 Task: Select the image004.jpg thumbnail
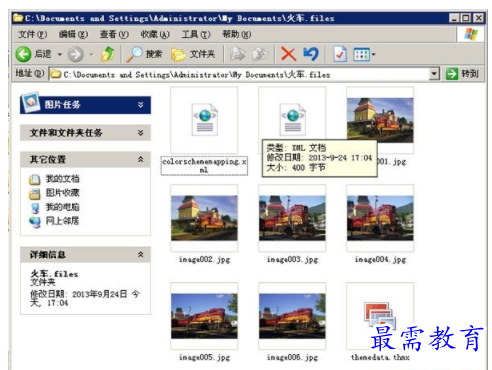[x=380, y=218]
